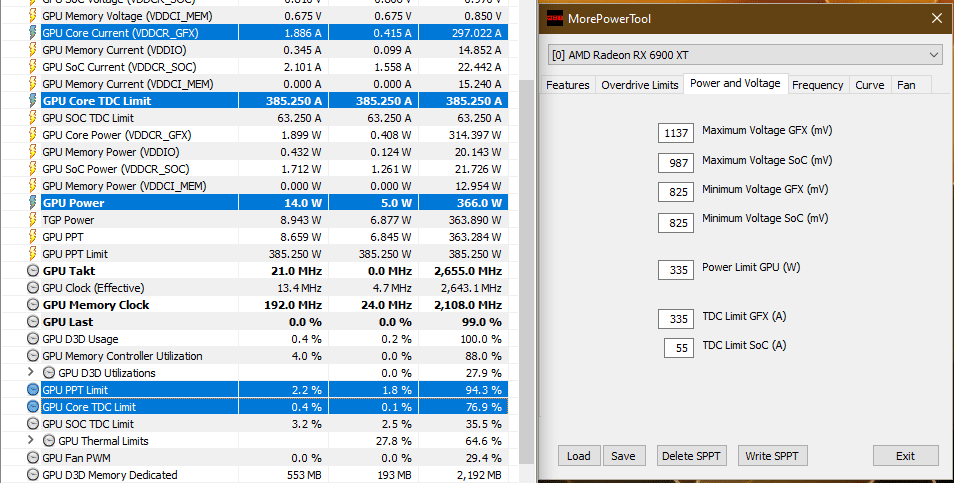
Task: Open the Curve tab
Action: (x=870, y=85)
